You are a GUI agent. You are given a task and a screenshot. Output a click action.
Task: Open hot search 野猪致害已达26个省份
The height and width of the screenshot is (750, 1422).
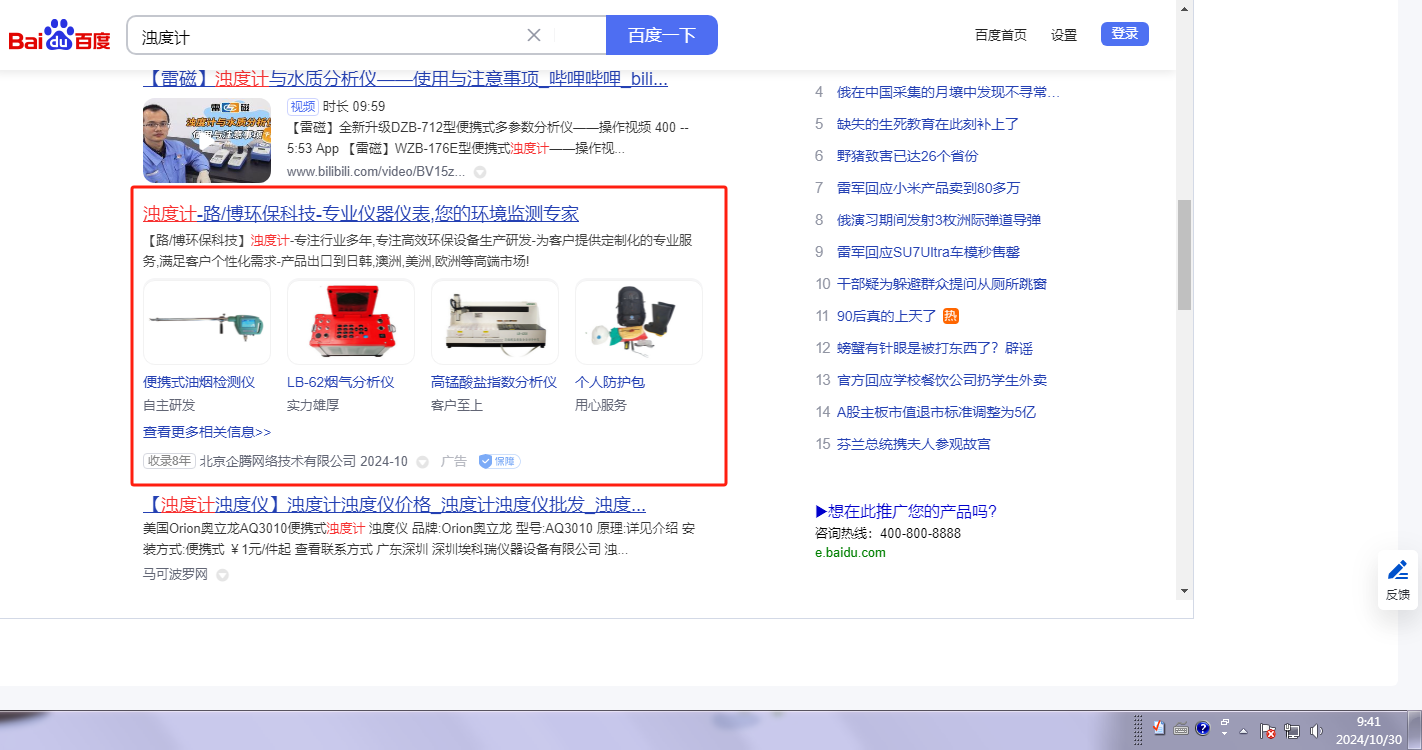(908, 156)
